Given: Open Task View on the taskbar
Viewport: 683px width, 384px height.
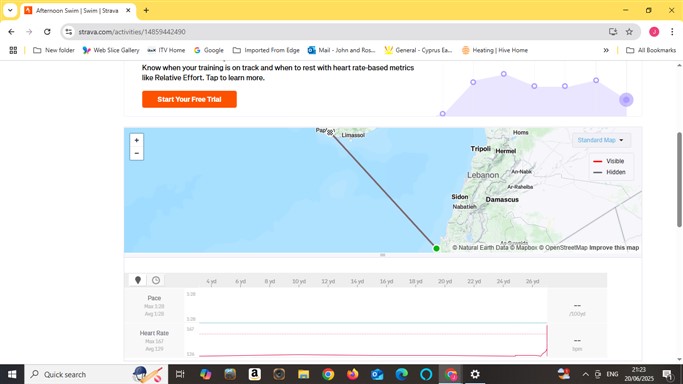Looking at the screenshot, I should coord(180,374).
